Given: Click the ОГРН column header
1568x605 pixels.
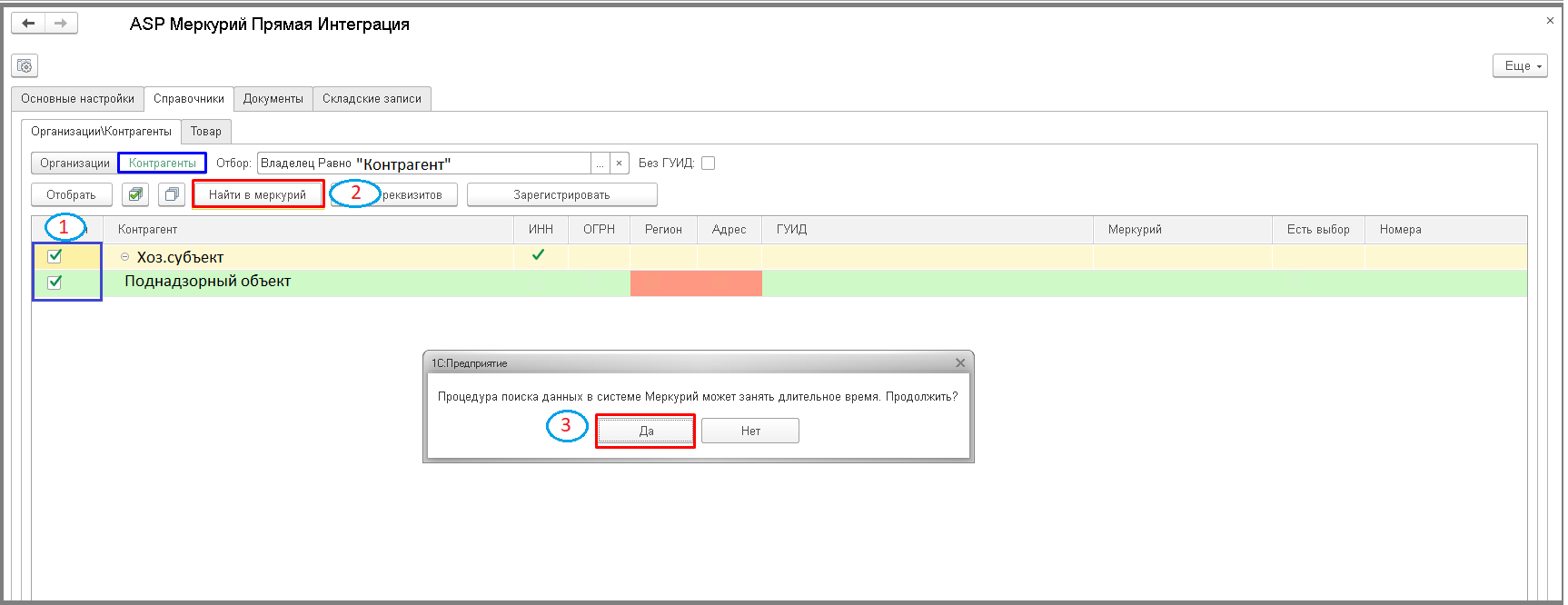Looking at the screenshot, I should tap(600, 230).
